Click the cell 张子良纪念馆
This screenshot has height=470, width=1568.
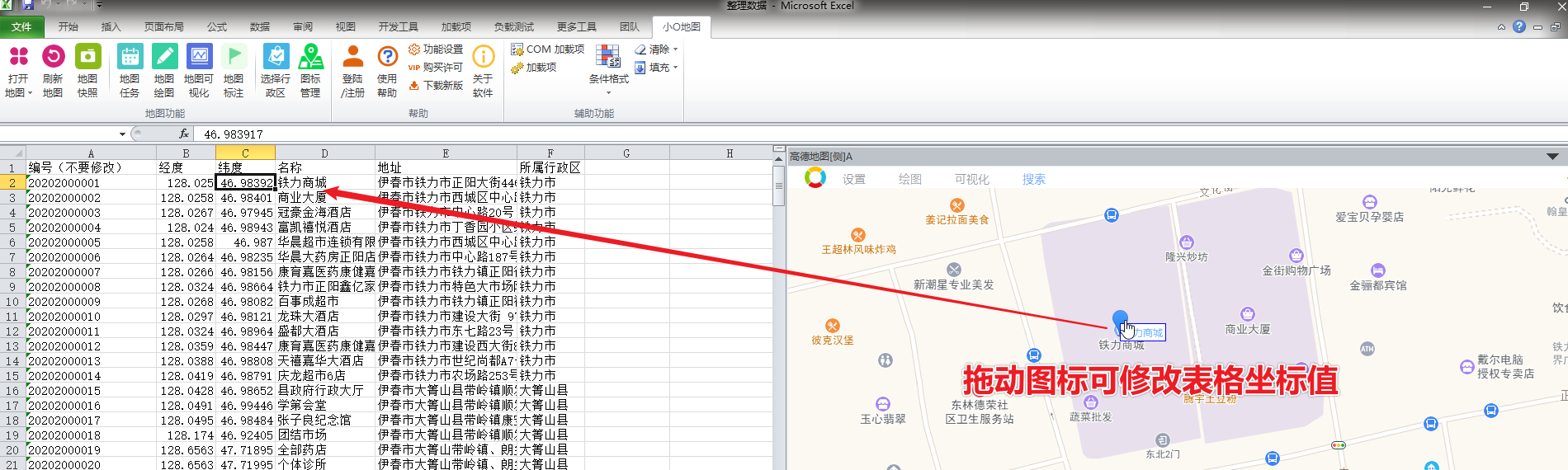pos(325,421)
